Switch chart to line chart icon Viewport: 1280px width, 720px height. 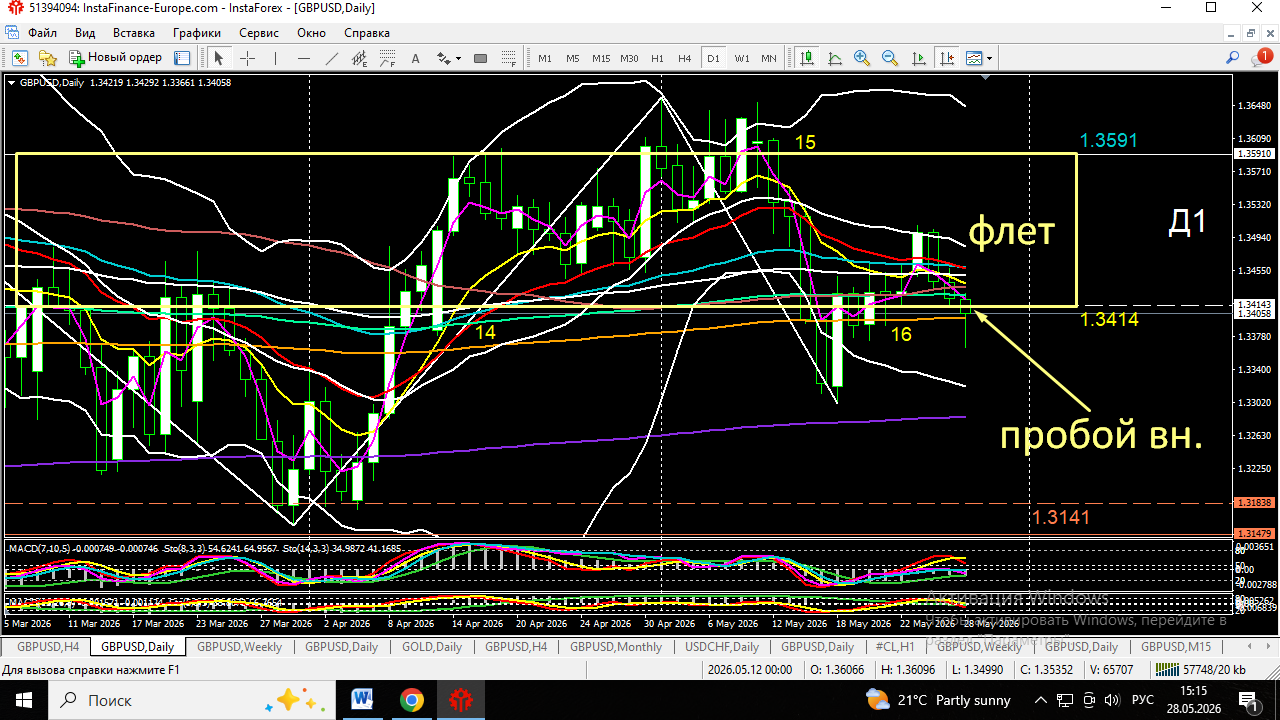click(835, 58)
